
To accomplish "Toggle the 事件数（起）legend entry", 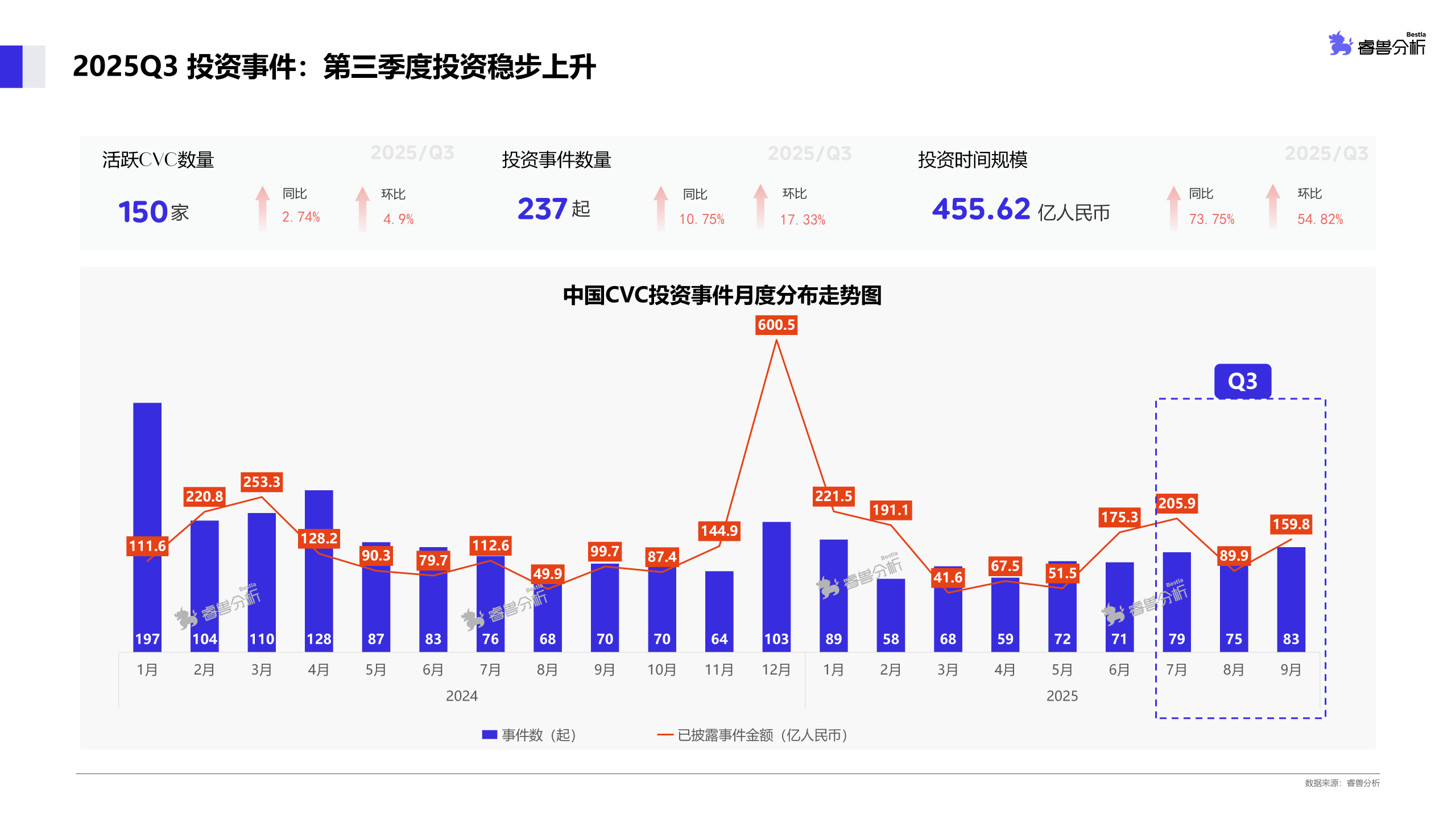I will (529, 734).
